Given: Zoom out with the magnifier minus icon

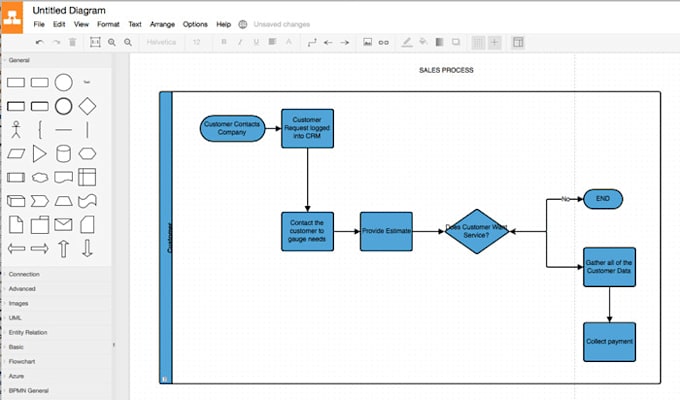Looking at the screenshot, I should click(x=128, y=42).
